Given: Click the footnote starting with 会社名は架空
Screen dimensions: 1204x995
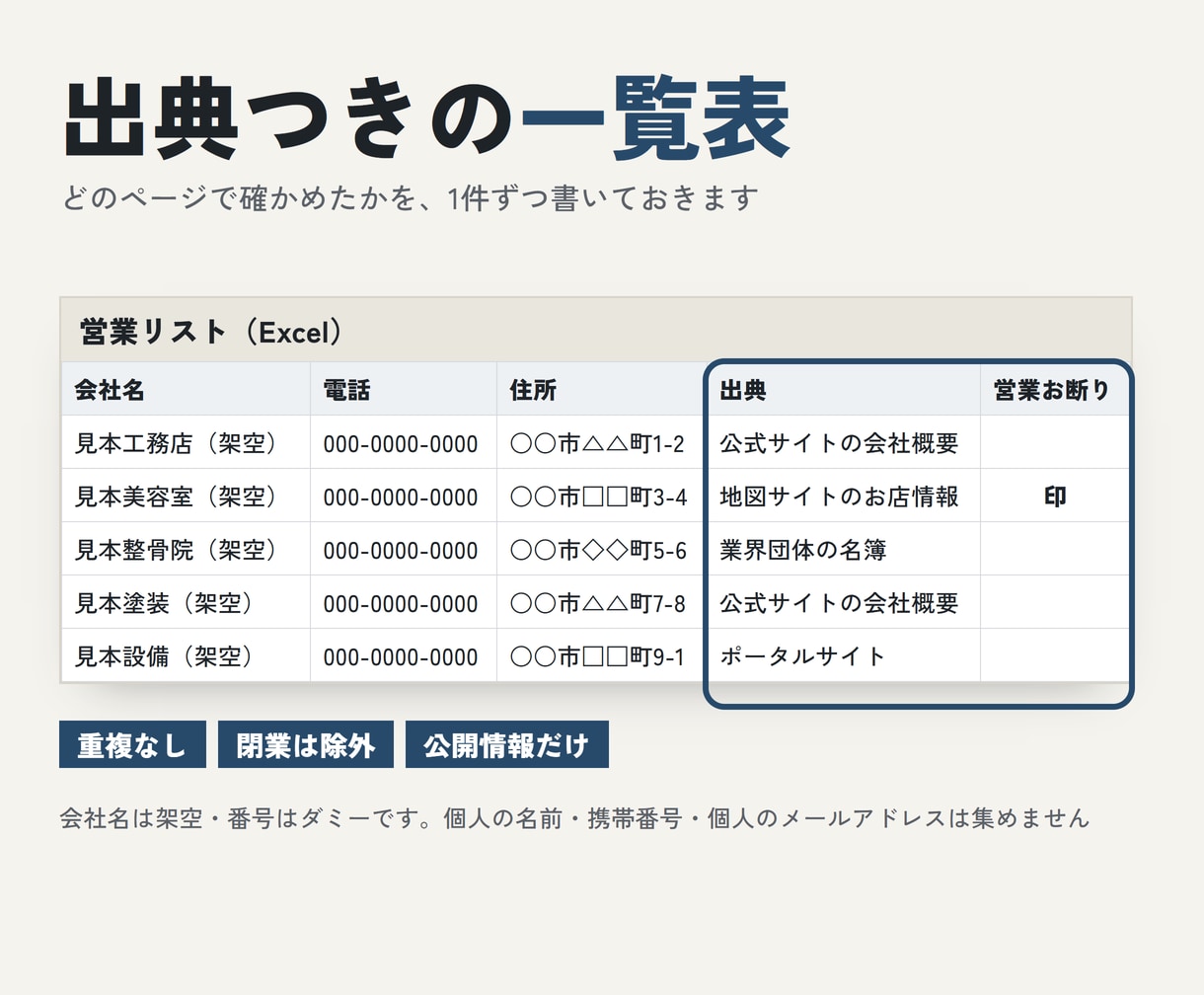Looking at the screenshot, I should pyautogui.click(x=574, y=818).
